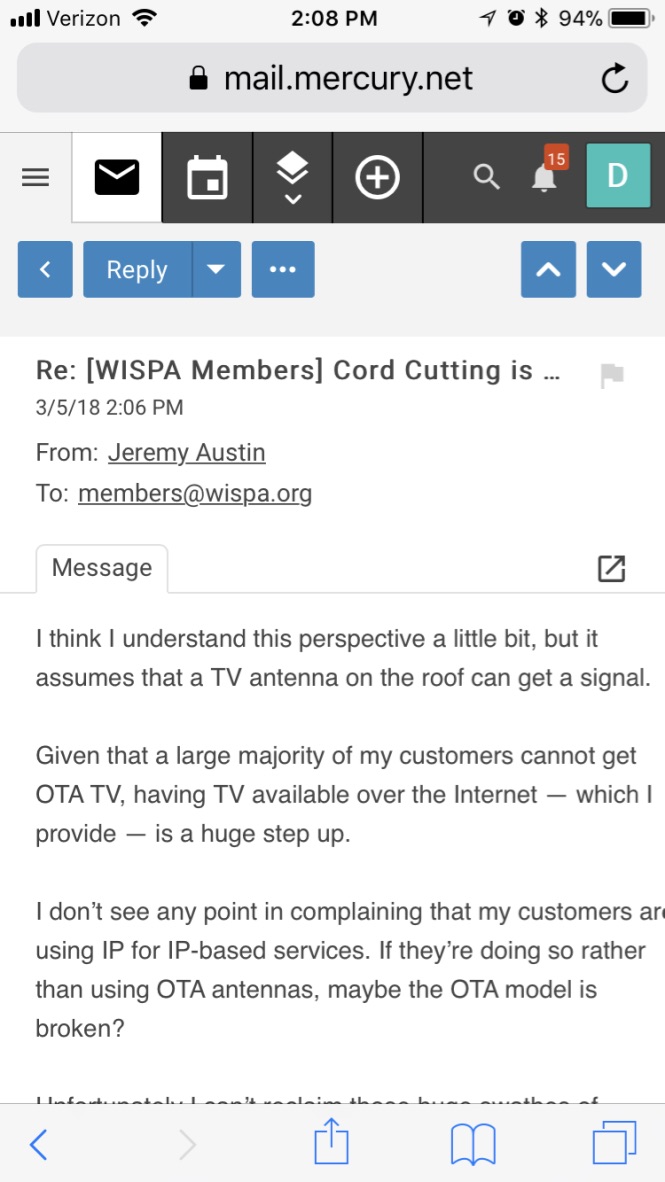Open the mail envelope tab
The image size is (665, 1182).
pyautogui.click(x=117, y=178)
